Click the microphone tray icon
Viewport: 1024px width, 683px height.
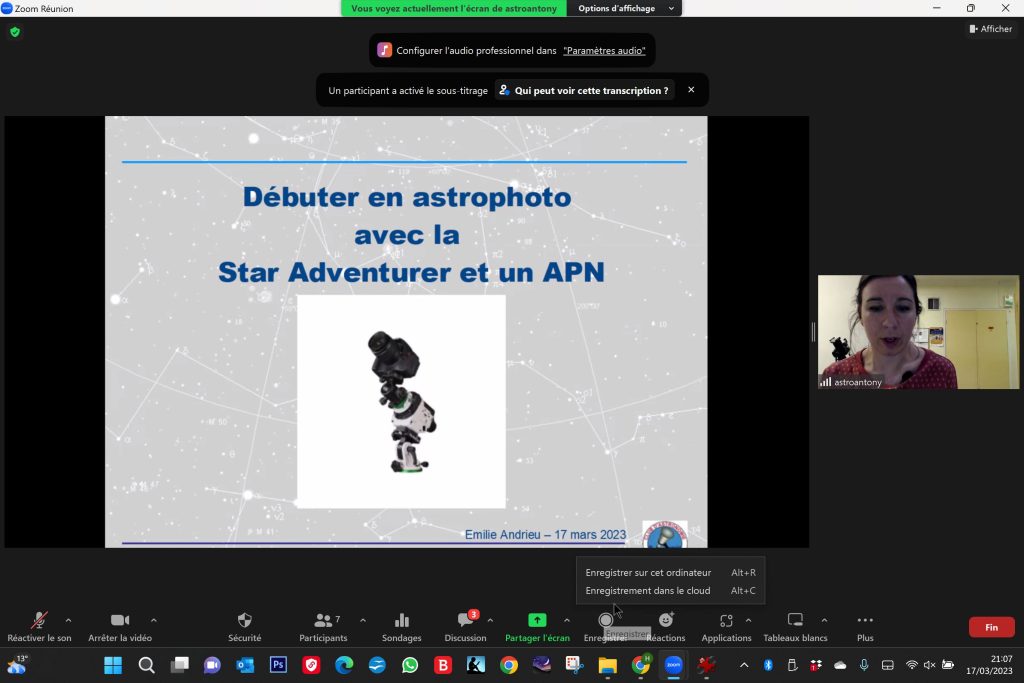point(864,665)
